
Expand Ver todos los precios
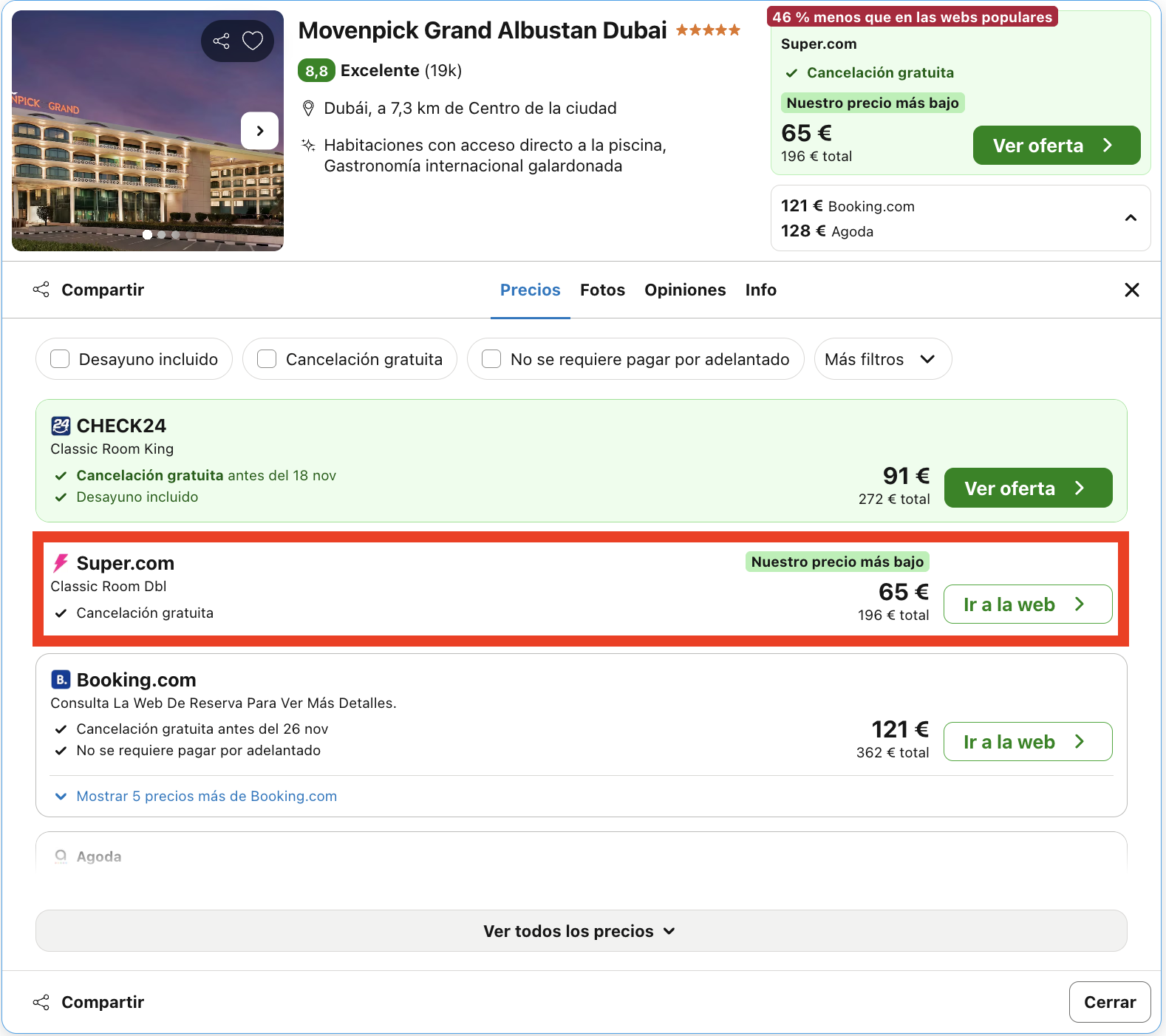(x=581, y=931)
